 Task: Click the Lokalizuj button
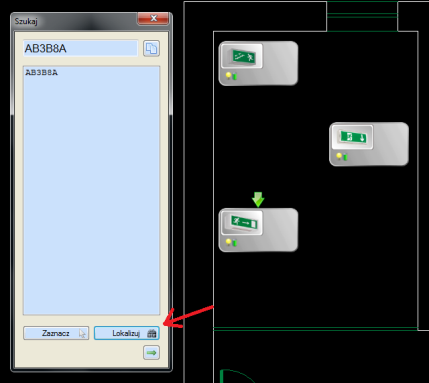click(x=127, y=333)
